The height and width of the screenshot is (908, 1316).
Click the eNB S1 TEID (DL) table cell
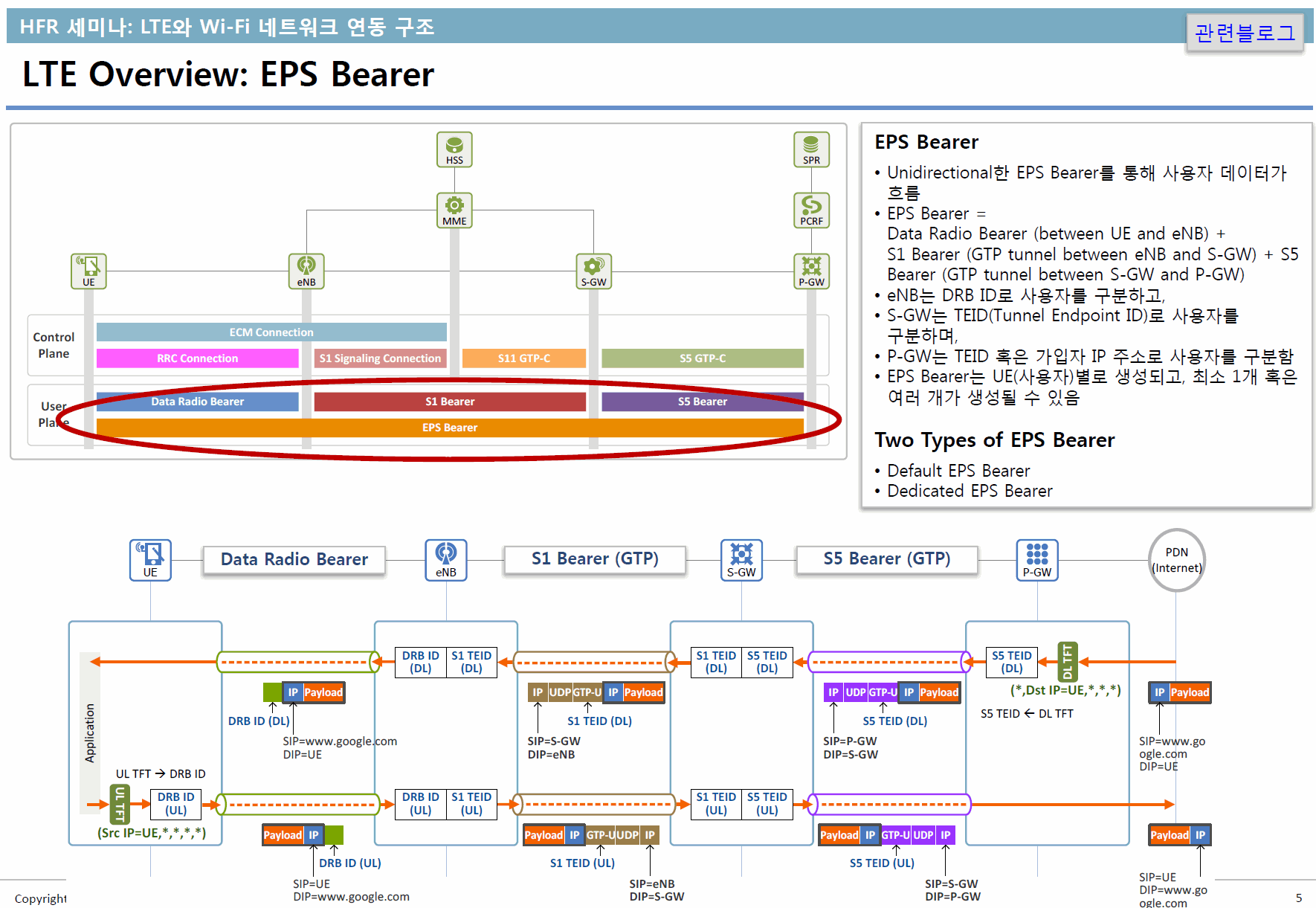[x=471, y=662]
